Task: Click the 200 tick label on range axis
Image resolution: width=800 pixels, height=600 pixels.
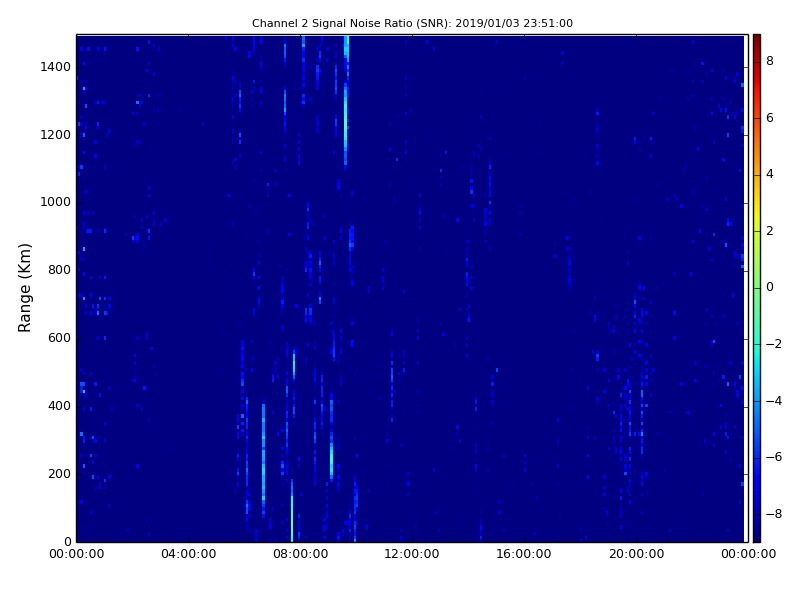Action: tap(59, 473)
